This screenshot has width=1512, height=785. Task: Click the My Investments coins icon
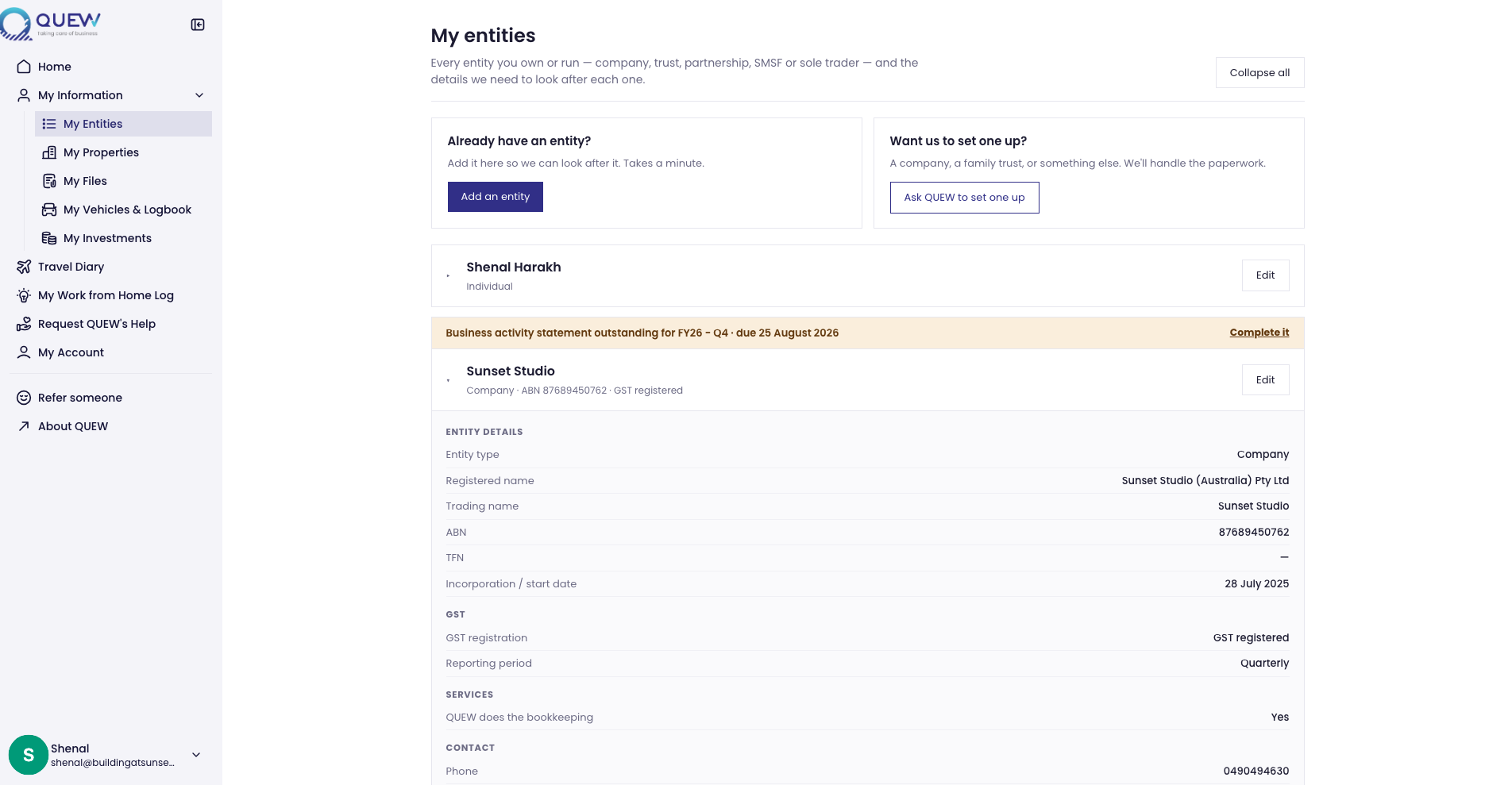(x=49, y=238)
